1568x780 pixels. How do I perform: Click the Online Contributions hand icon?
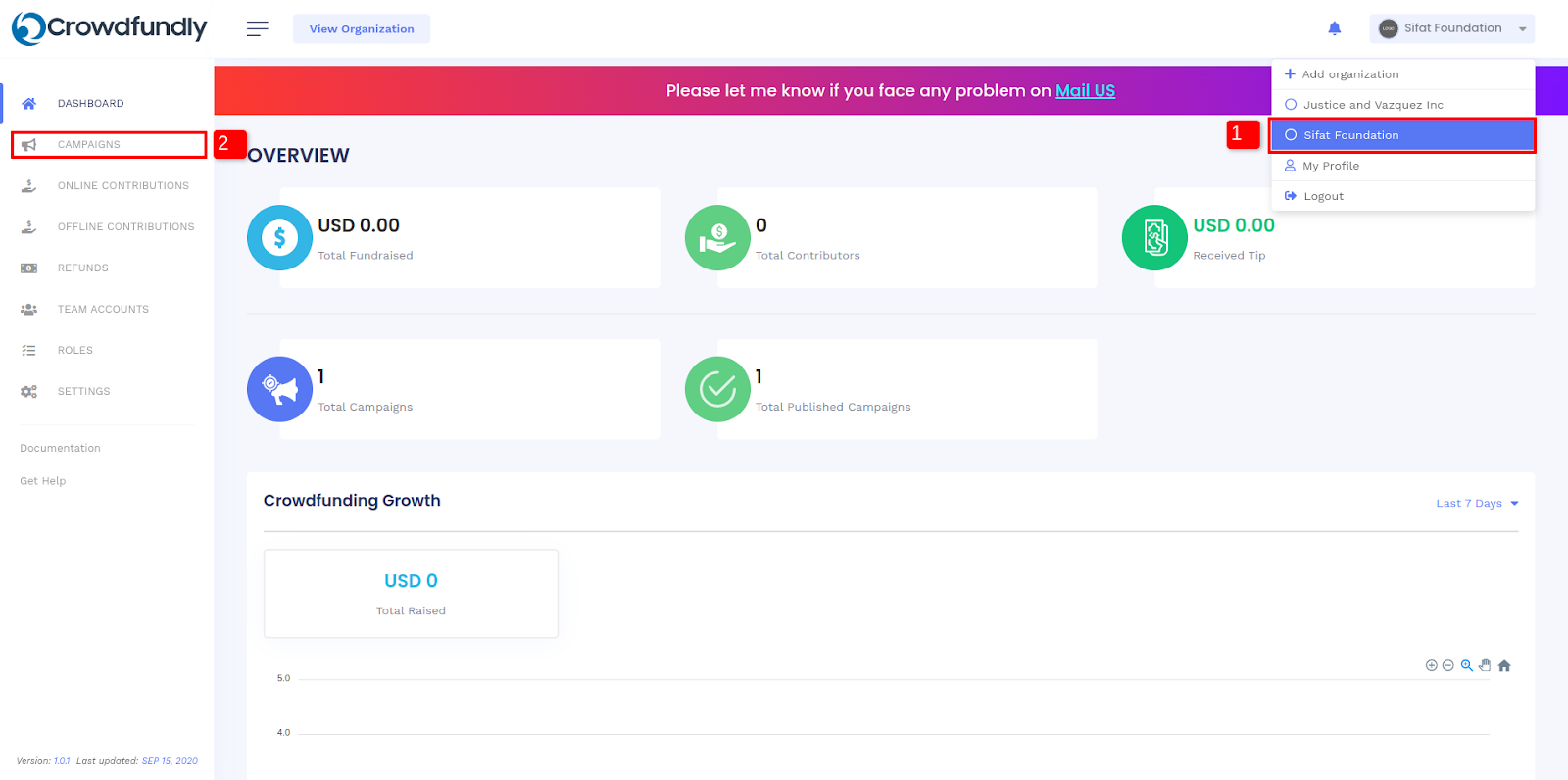click(29, 186)
